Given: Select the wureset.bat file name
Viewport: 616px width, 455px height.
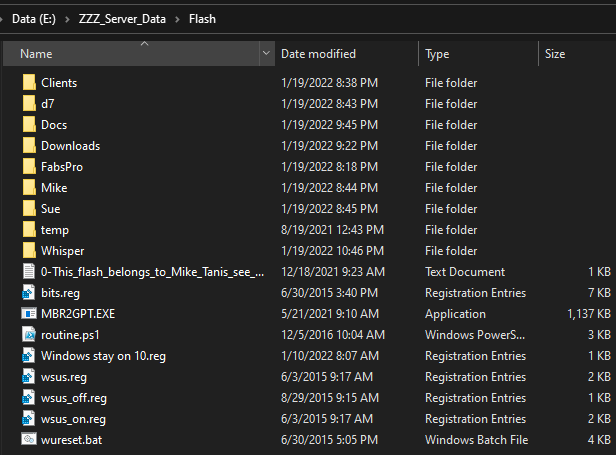Looking at the screenshot, I should tap(71, 440).
